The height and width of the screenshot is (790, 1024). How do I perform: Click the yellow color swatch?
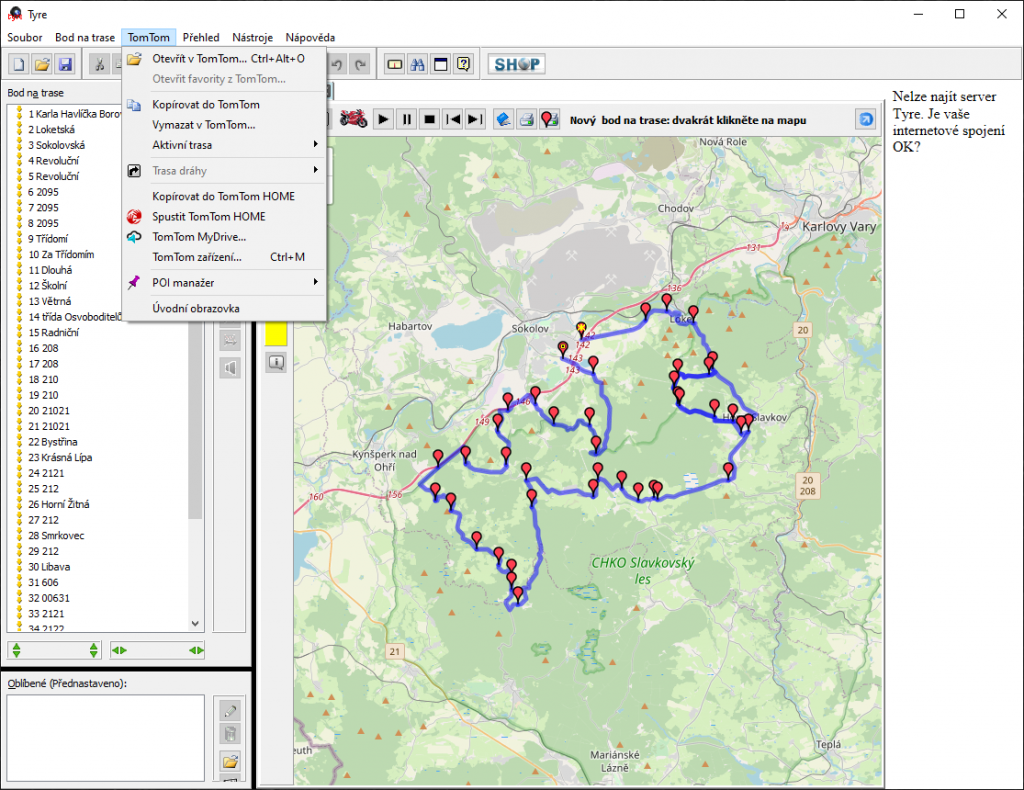coord(276,334)
